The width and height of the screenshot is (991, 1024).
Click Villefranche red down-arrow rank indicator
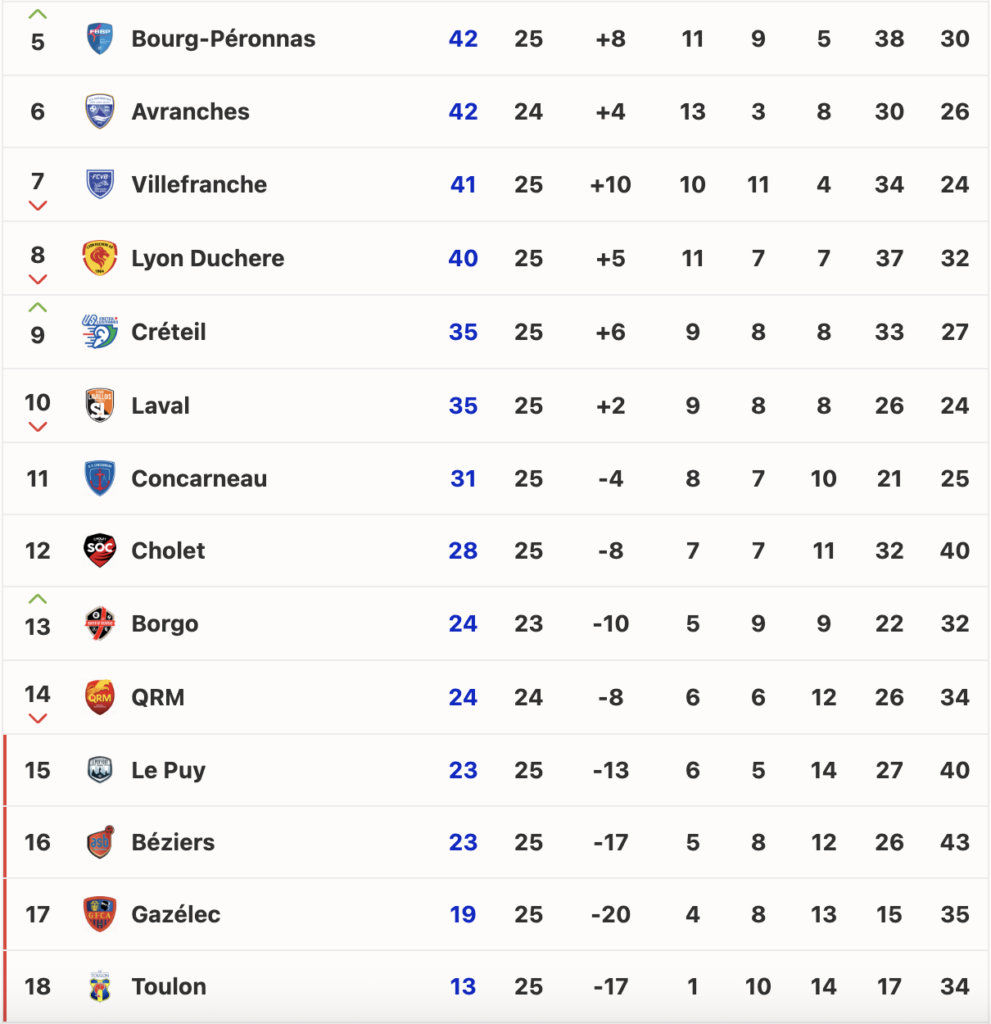tap(38, 206)
